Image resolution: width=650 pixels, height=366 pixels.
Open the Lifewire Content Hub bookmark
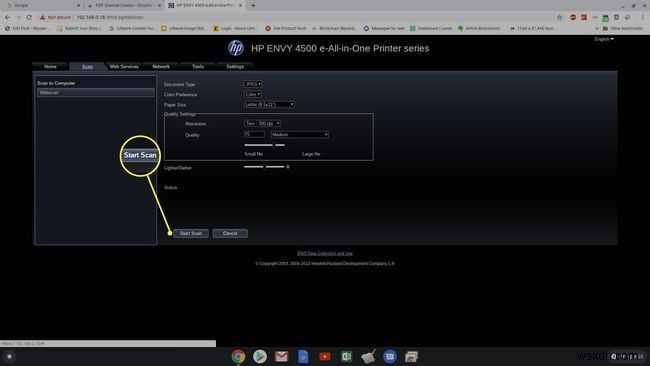(132, 28)
